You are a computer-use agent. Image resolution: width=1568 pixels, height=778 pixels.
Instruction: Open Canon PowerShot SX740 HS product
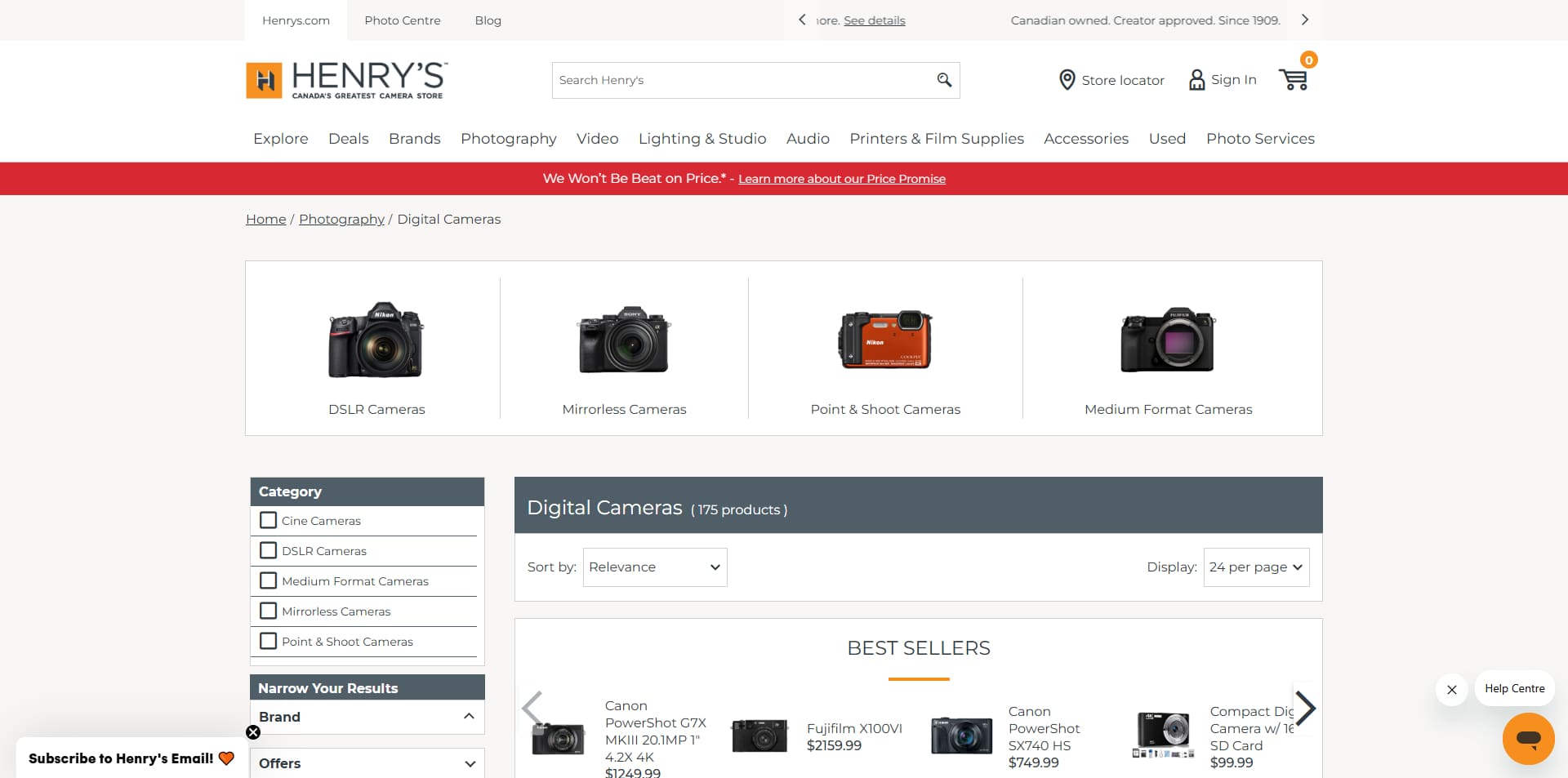1044,728
